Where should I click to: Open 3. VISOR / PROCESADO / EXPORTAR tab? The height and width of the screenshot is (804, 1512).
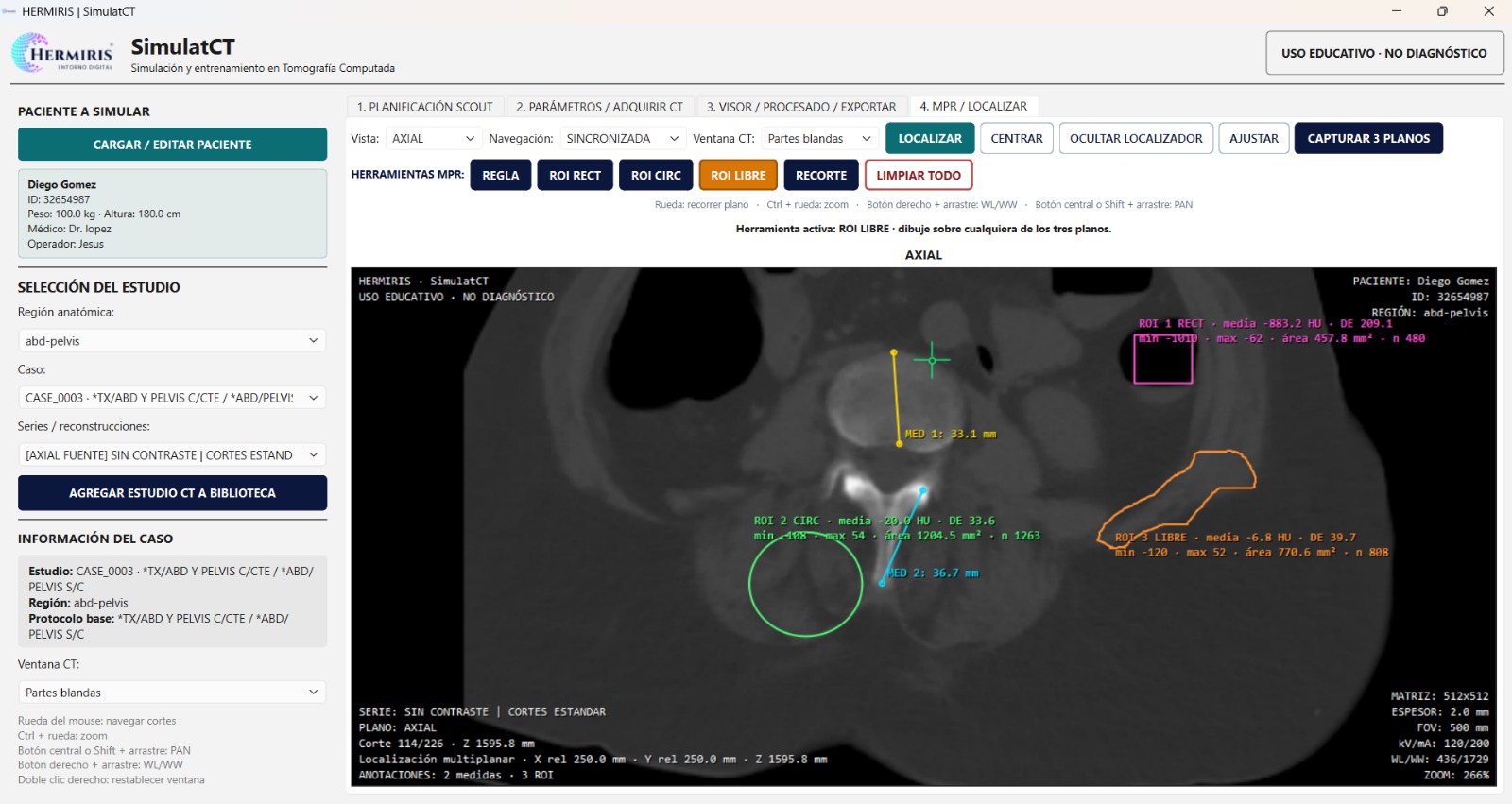click(x=801, y=107)
